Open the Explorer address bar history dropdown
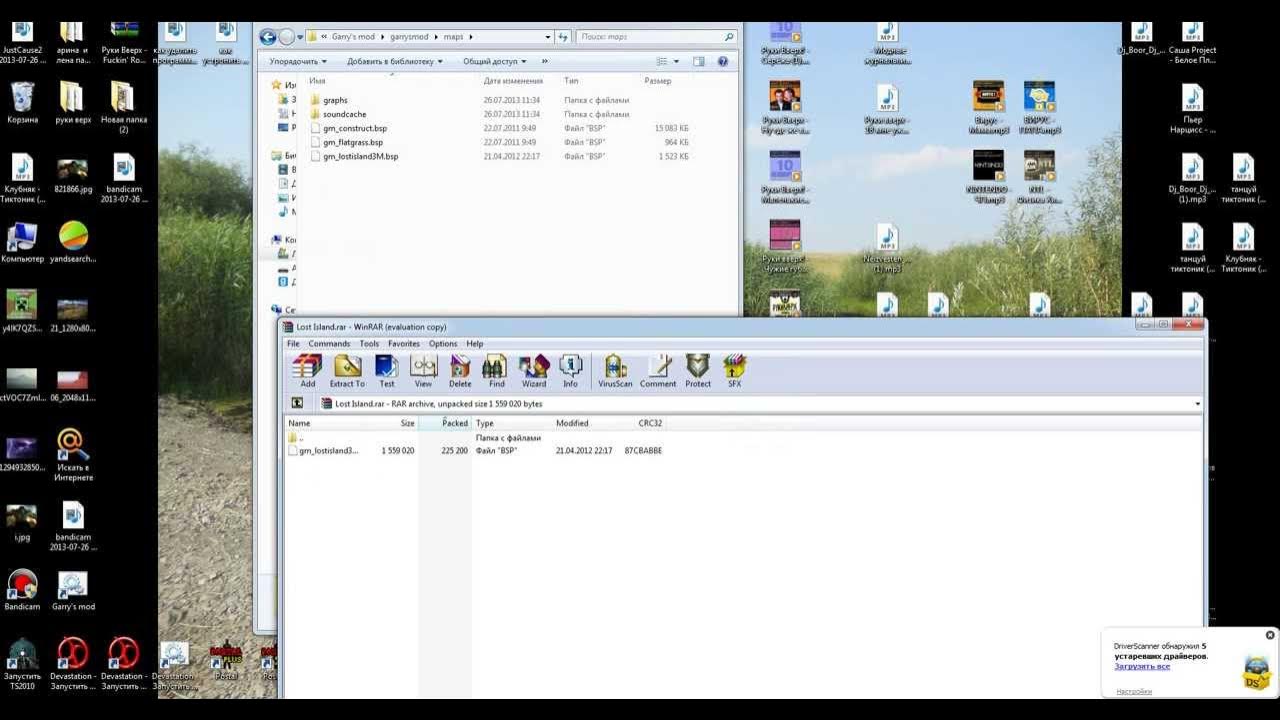Screen dimensions: 1280x720 pyautogui.click(x=547, y=37)
